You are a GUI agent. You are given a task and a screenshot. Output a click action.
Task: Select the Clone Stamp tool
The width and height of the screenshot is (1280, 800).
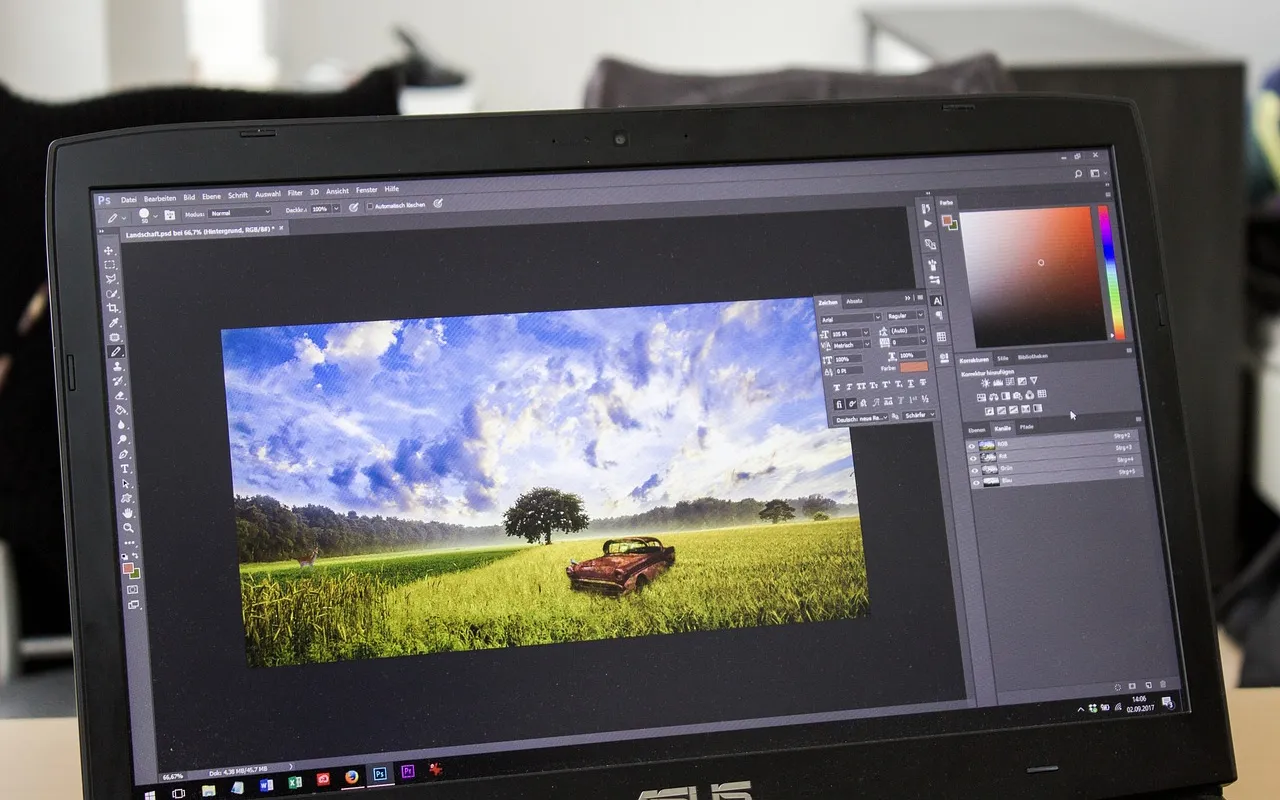point(117,366)
